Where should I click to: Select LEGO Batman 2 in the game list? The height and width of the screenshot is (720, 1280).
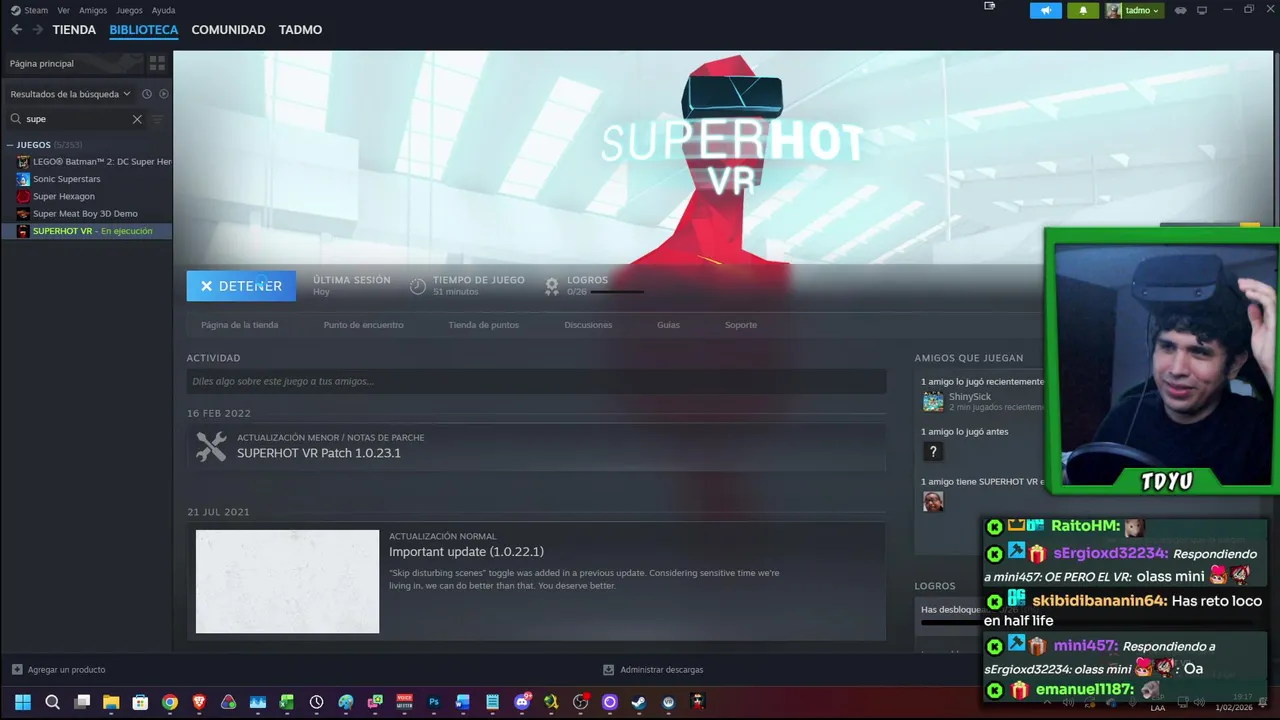[93, 162]
